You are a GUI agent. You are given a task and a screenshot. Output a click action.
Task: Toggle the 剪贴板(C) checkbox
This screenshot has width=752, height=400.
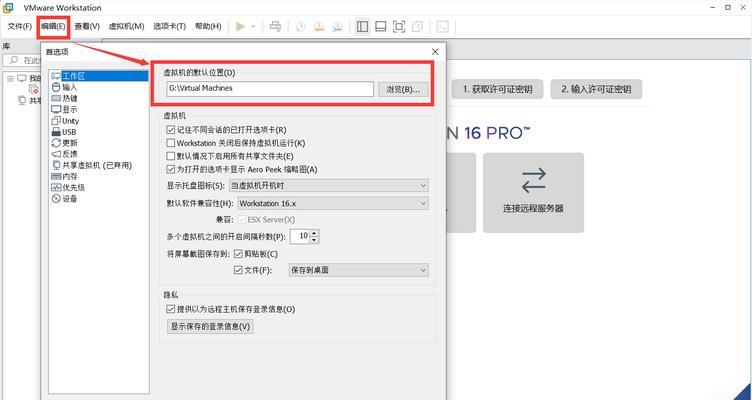[x=239, y=254]
